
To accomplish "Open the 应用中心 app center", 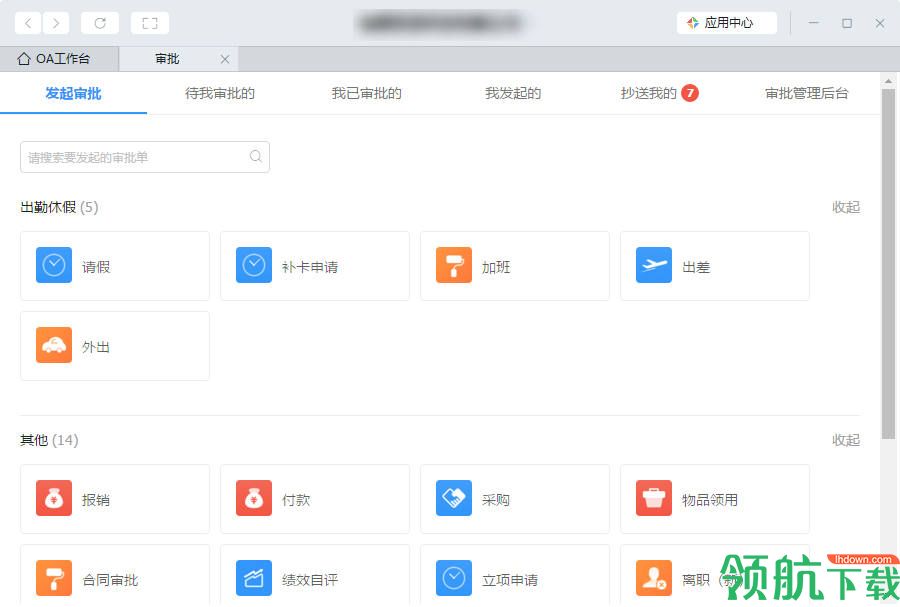I will click(x=727, y=23).
